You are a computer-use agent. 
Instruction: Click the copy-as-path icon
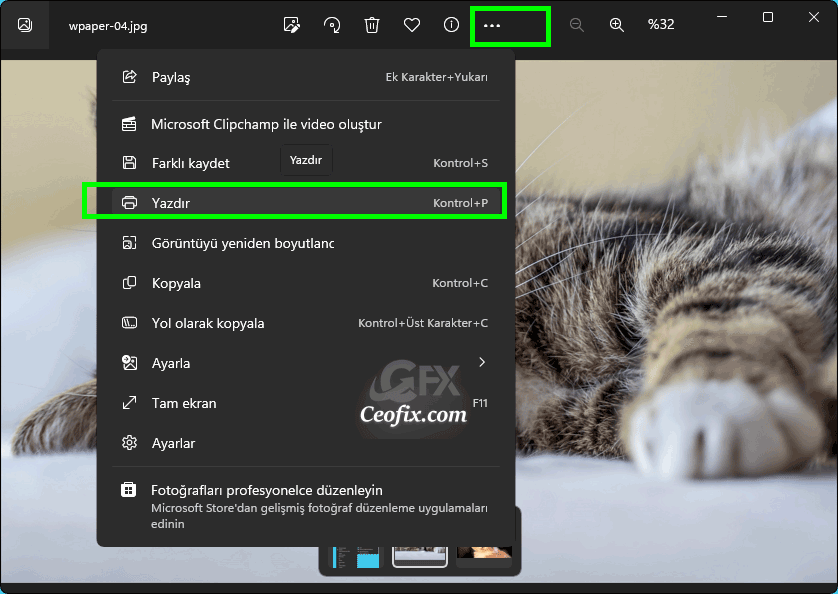click(x=129, y=323)
